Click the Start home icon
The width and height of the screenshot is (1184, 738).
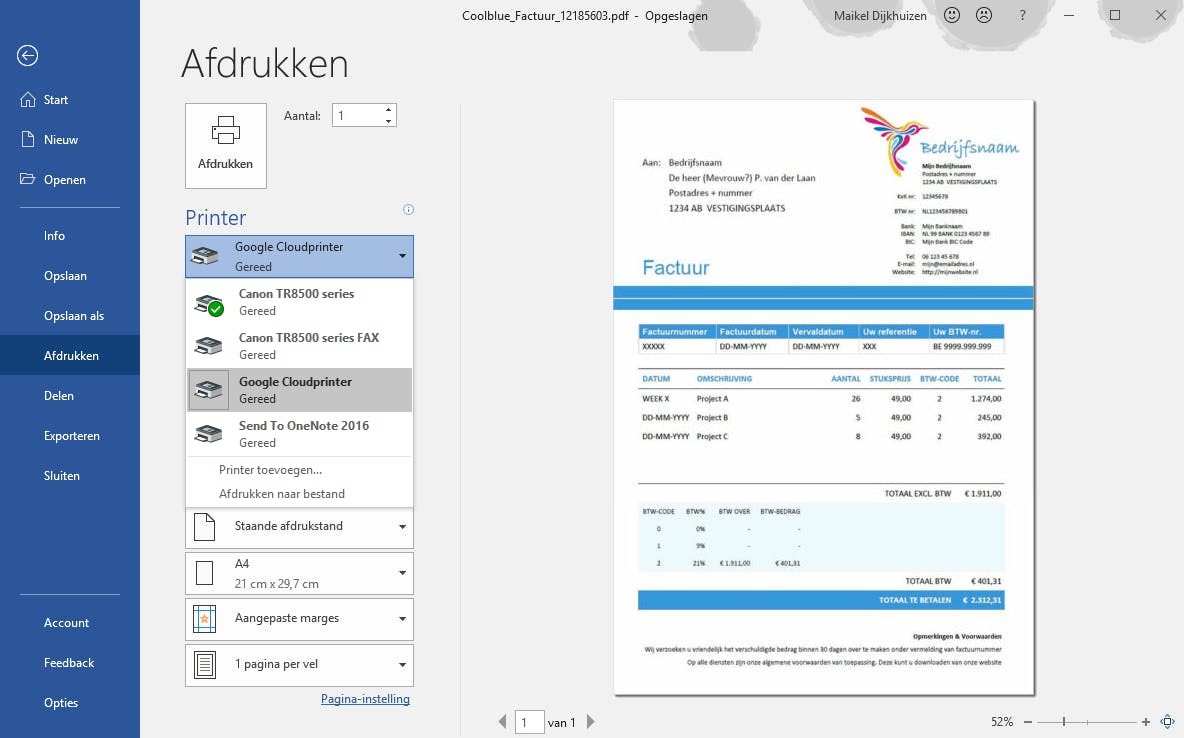click(x=28, y=100)
